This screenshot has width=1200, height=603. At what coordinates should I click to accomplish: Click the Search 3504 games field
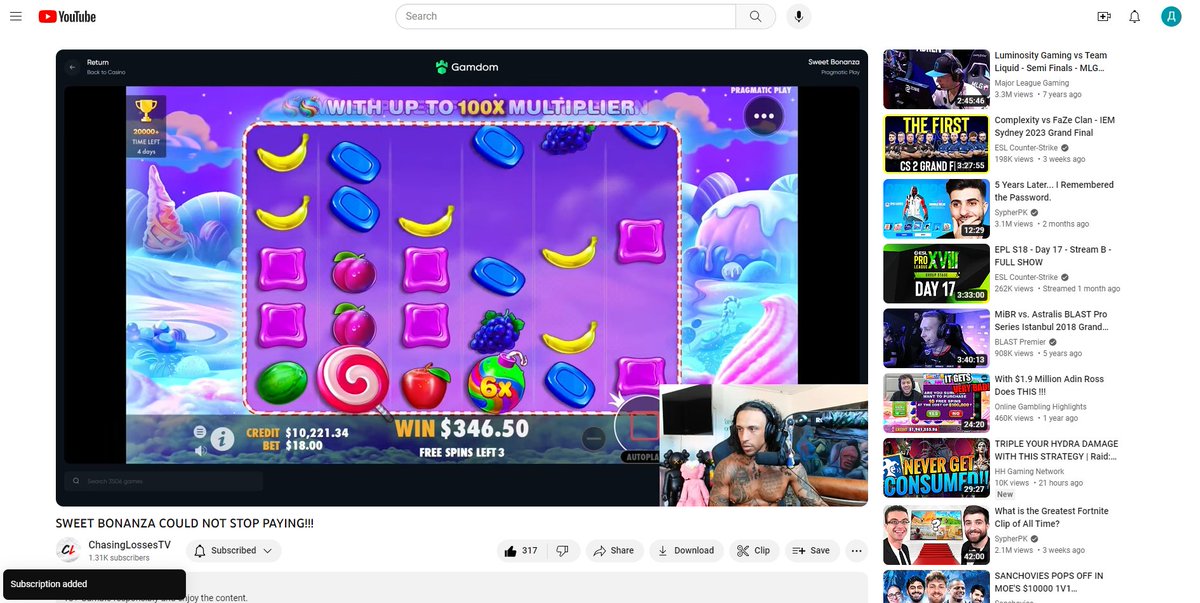point(164,481)
